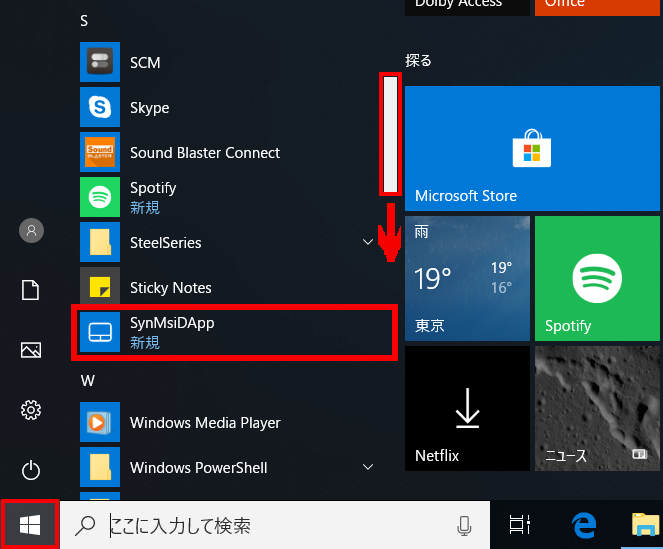This screenshot has width=663, height=549.
Task: Launch Sticky Notes app
Action: pyautogui.click(x=228, y=287)
